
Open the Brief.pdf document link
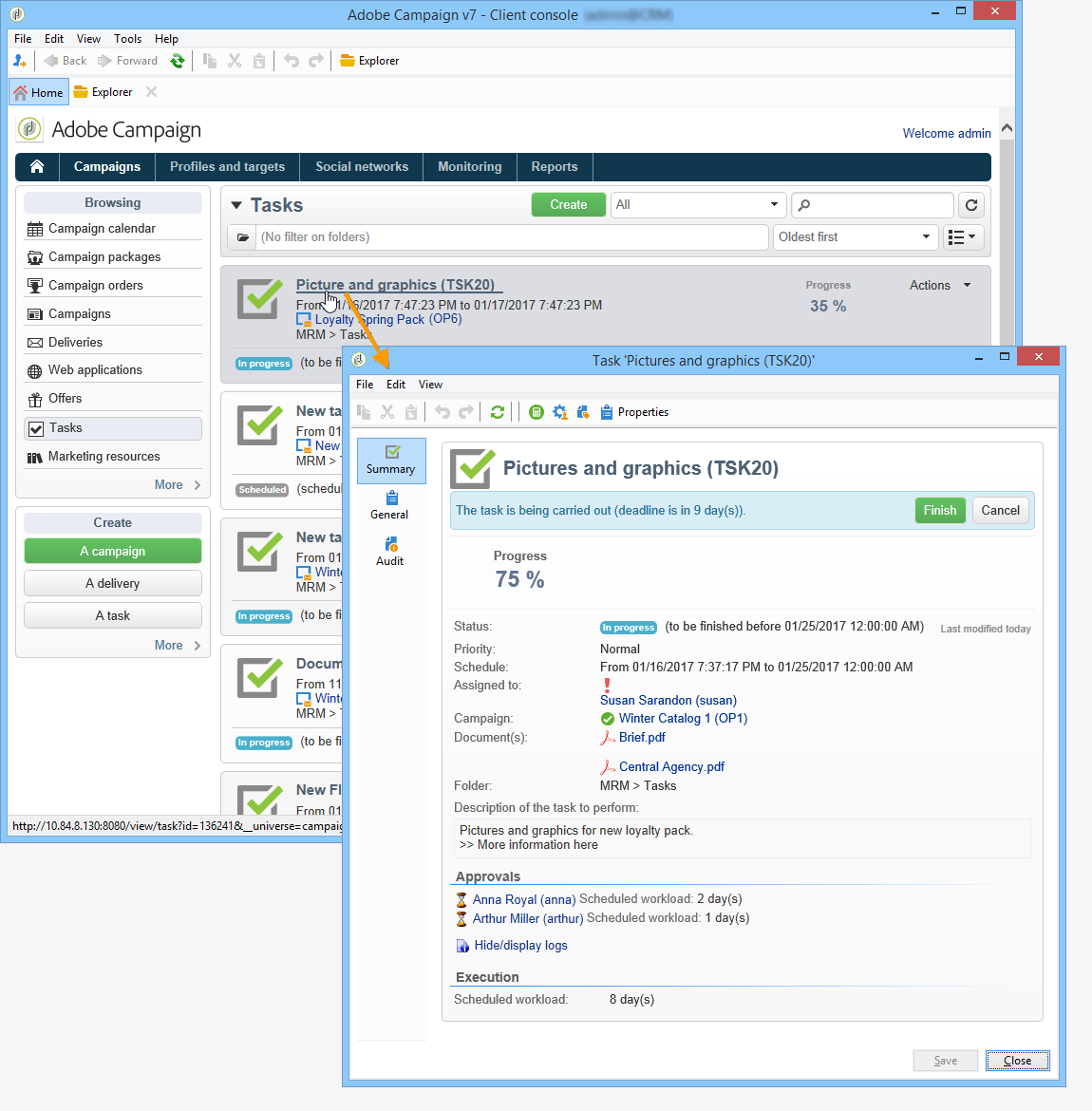tap(642, 738)
